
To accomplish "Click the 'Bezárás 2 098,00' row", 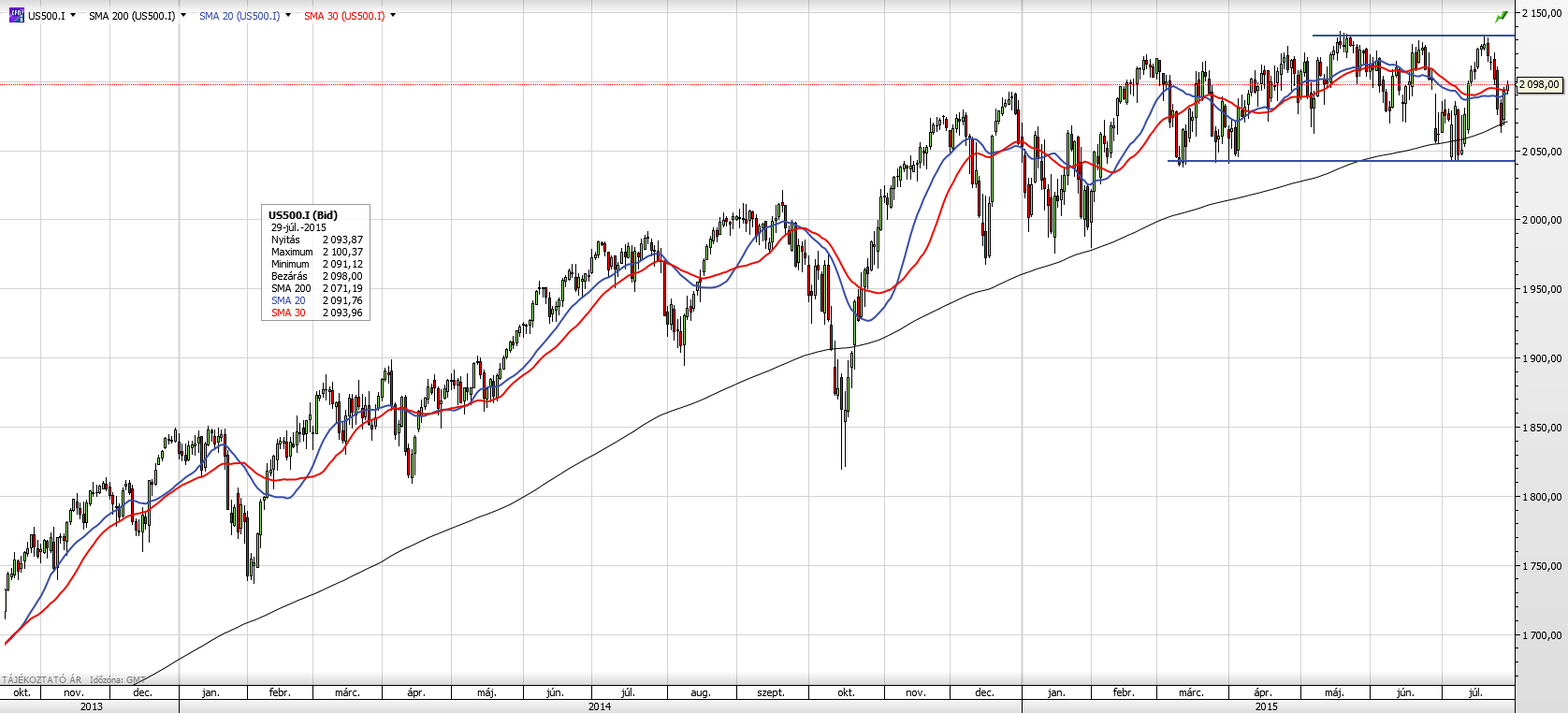I will 316,276.
